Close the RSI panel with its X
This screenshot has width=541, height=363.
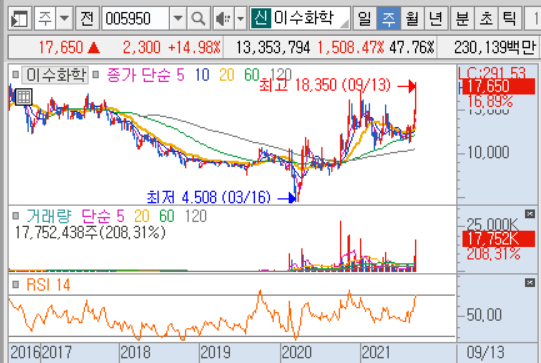click(x=530, y=283)
